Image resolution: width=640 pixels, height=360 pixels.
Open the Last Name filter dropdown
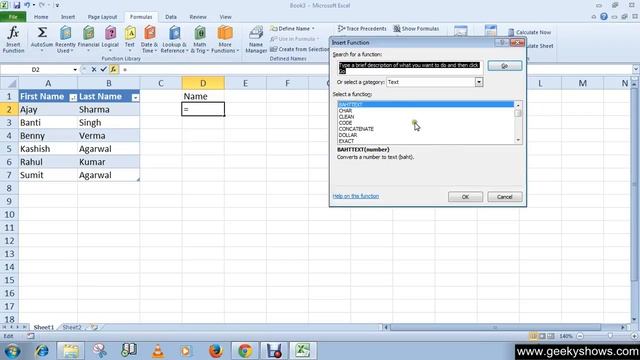pyautogui.click(x=135, y=98)
